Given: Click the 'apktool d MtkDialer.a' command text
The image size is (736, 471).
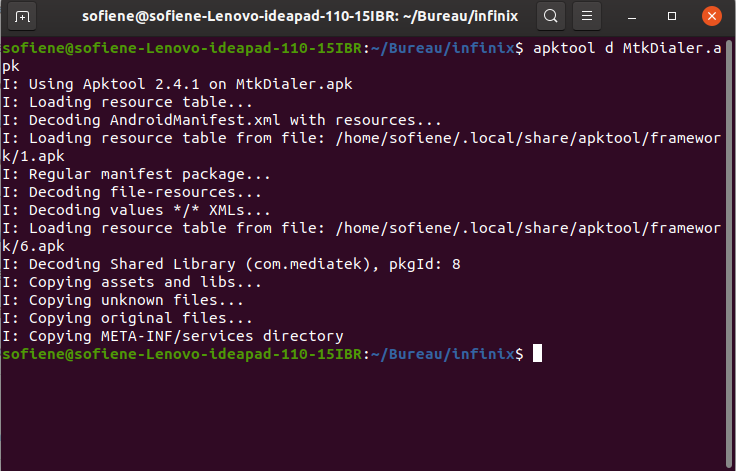Looking at the screenshot, I should [x=625, y=48].
